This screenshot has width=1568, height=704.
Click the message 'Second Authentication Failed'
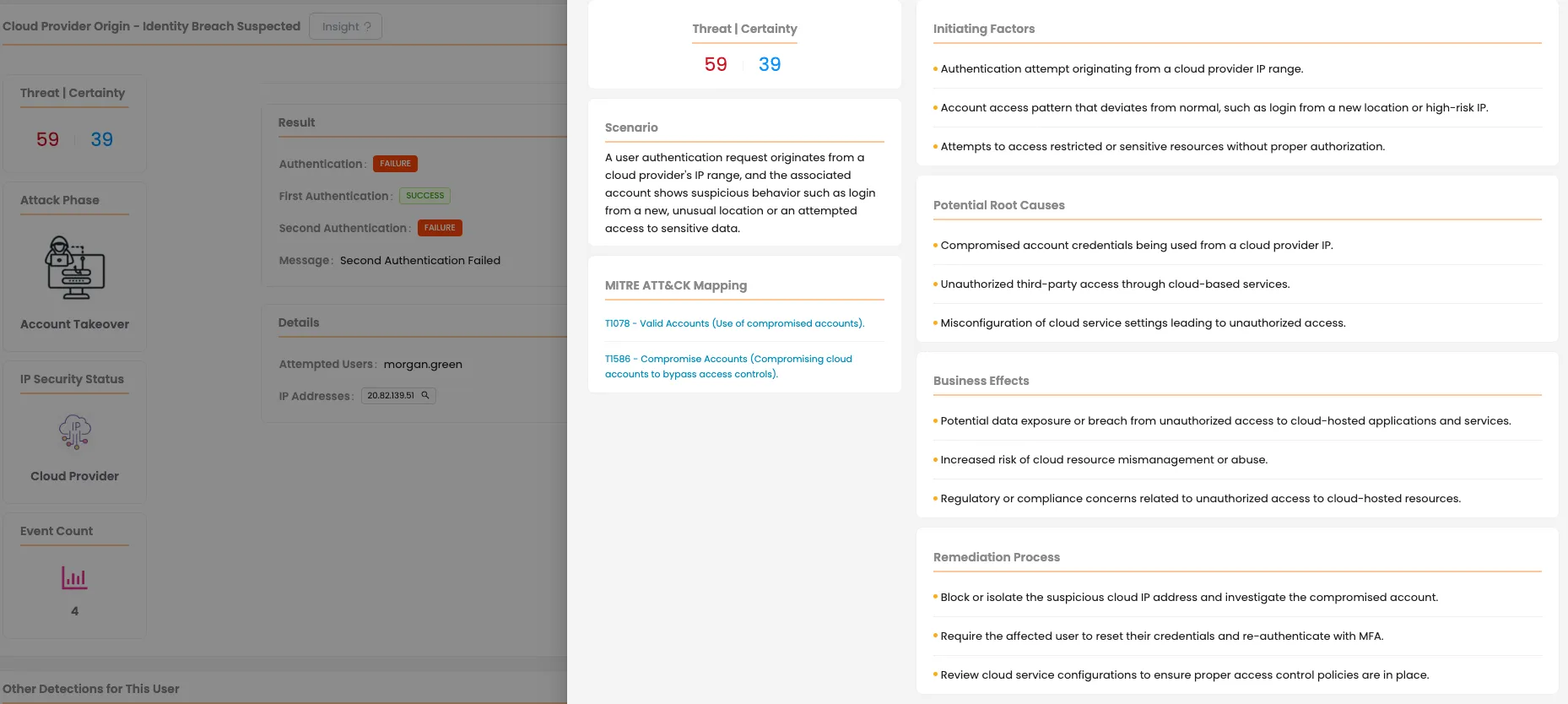pos(420,260)
